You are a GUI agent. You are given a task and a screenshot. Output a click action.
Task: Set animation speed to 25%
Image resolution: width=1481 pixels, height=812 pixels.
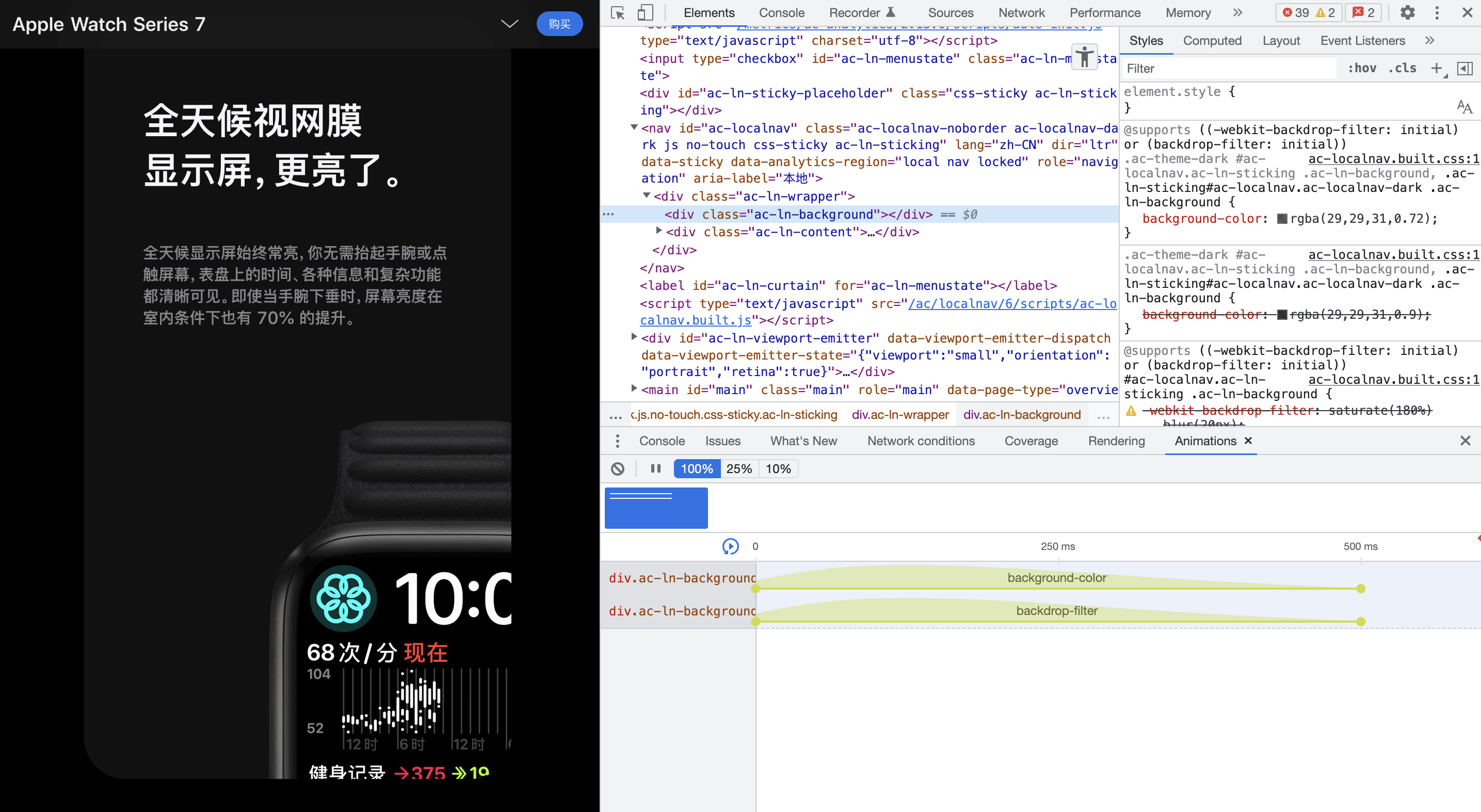739,469
